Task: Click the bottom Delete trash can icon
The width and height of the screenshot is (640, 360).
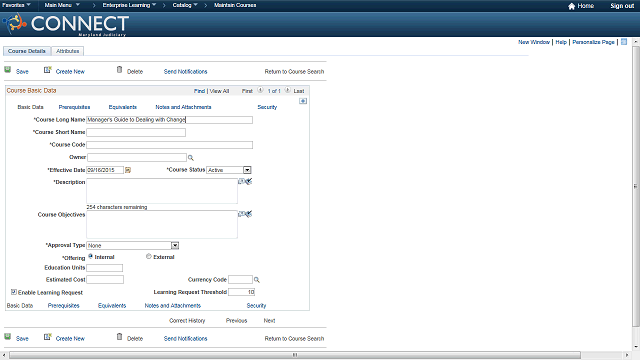Action: [x=119, y=336]
